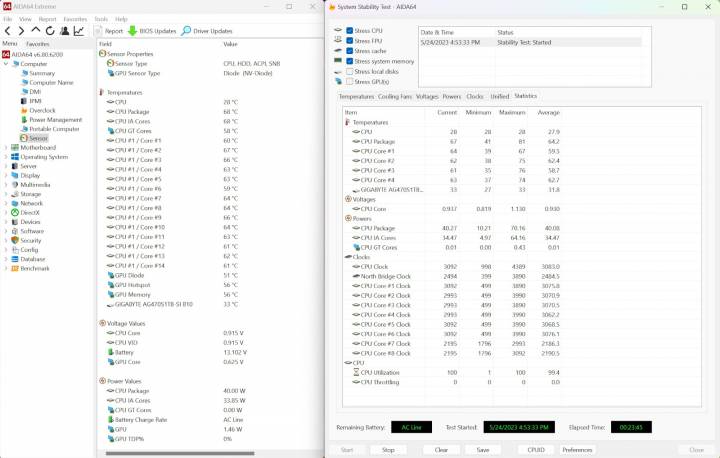Image resolution: width=720 pixels, height=458 pixels.
Task: Open Portable Computer page
Action: point(54,129)
